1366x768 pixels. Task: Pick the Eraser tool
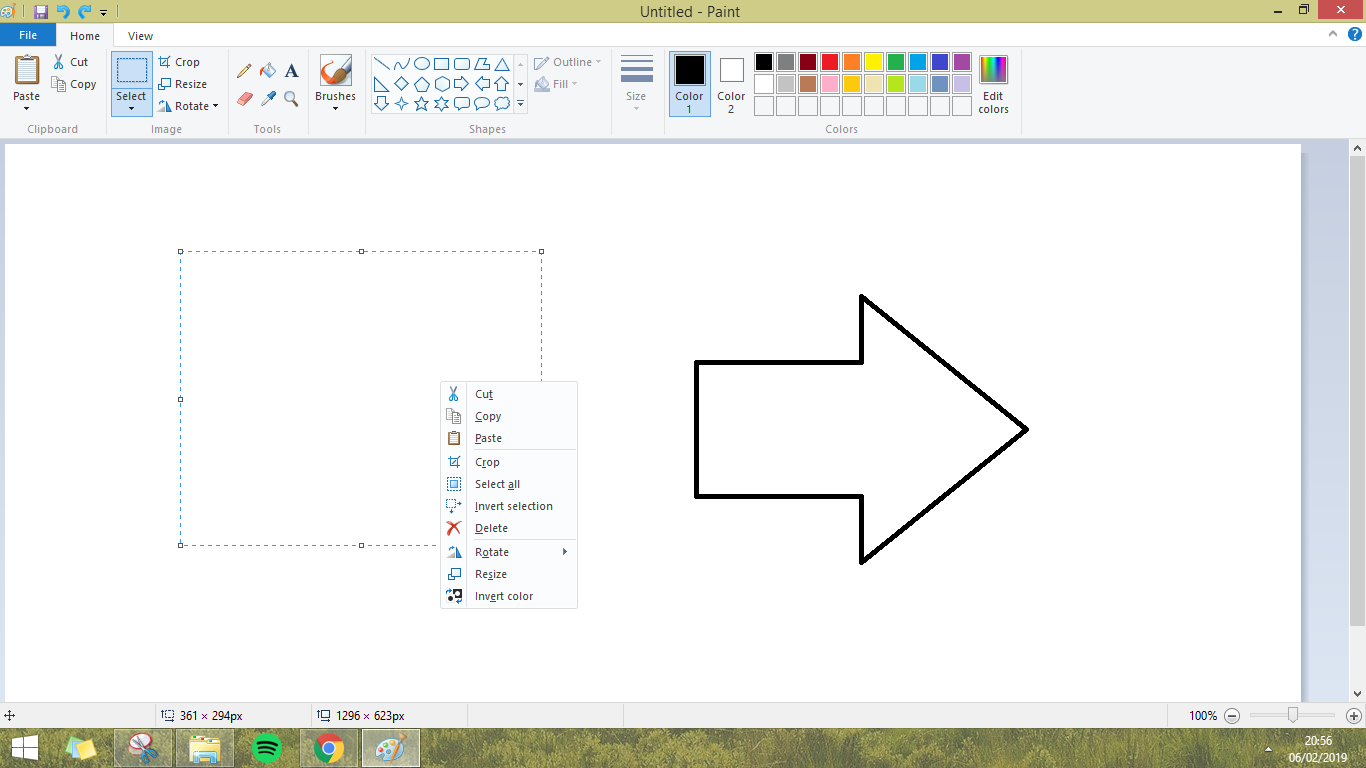(244, 98)
